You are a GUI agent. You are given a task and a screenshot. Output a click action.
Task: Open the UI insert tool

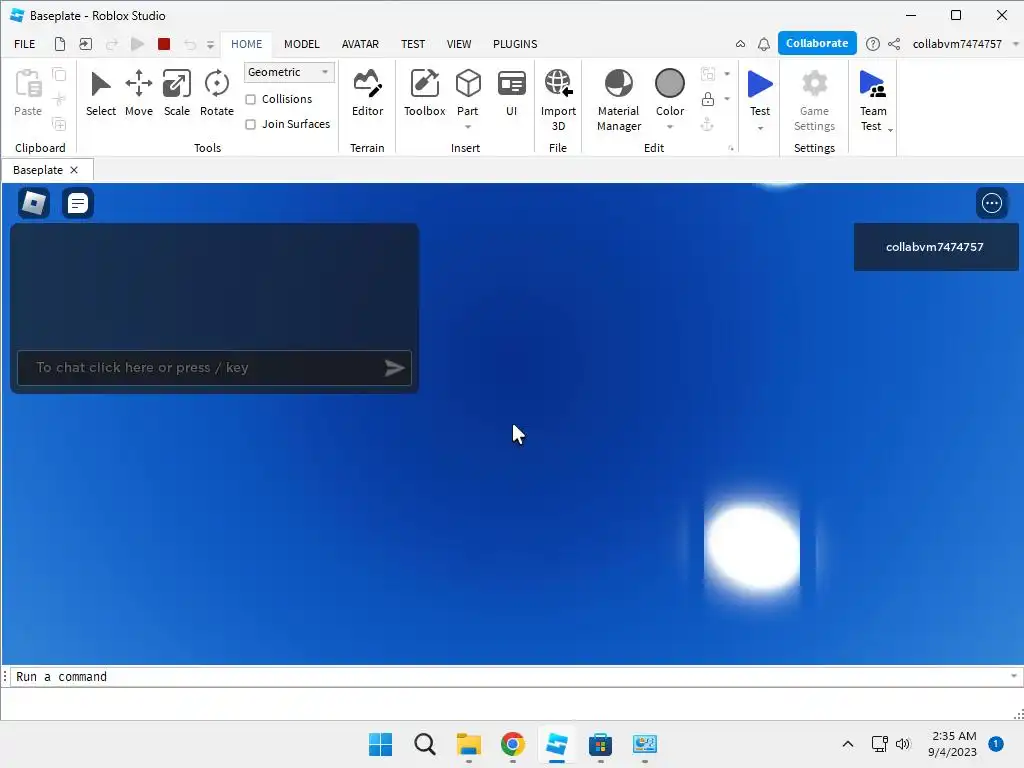coord(511,93)
